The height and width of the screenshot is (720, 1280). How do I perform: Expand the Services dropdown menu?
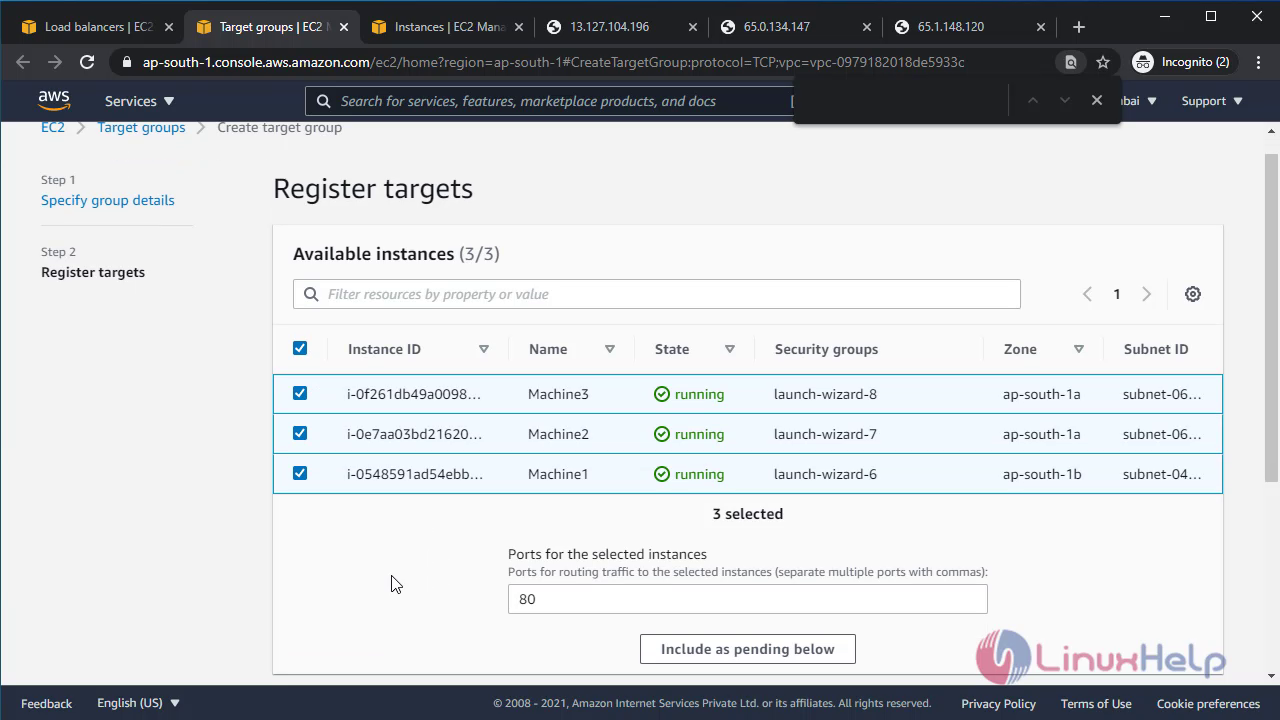pos(139,101)
